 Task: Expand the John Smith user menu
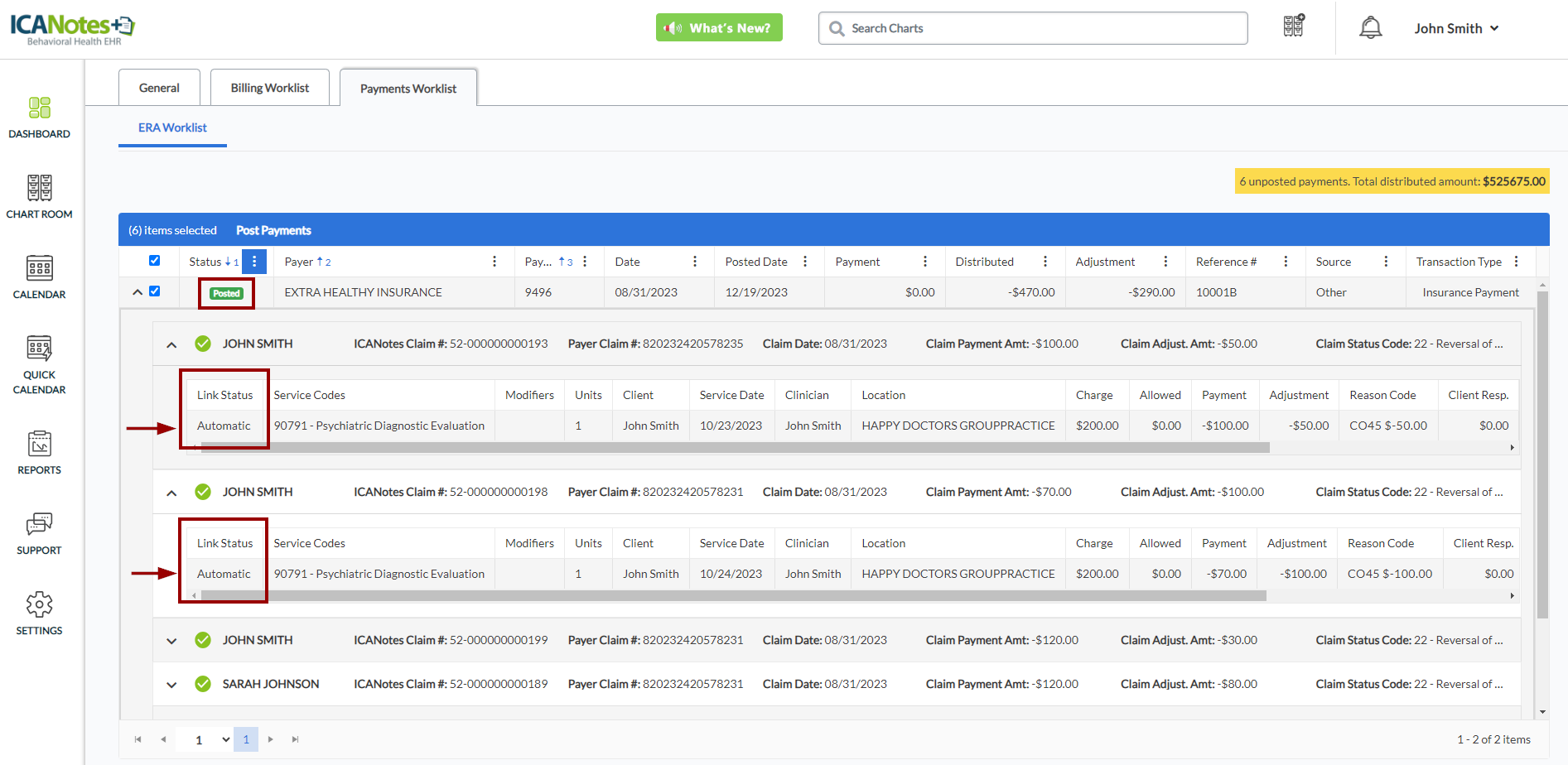1456,28
